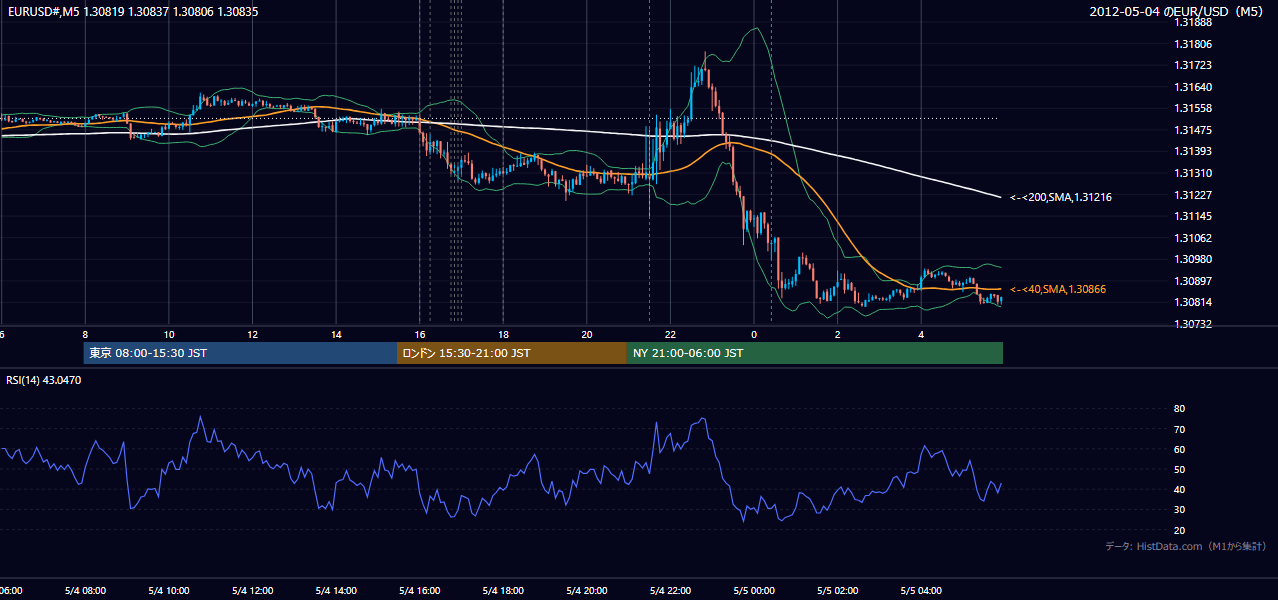Click RSI scale value 40
Viewport: 1278px width, 600px height.
click(1180, 489)
